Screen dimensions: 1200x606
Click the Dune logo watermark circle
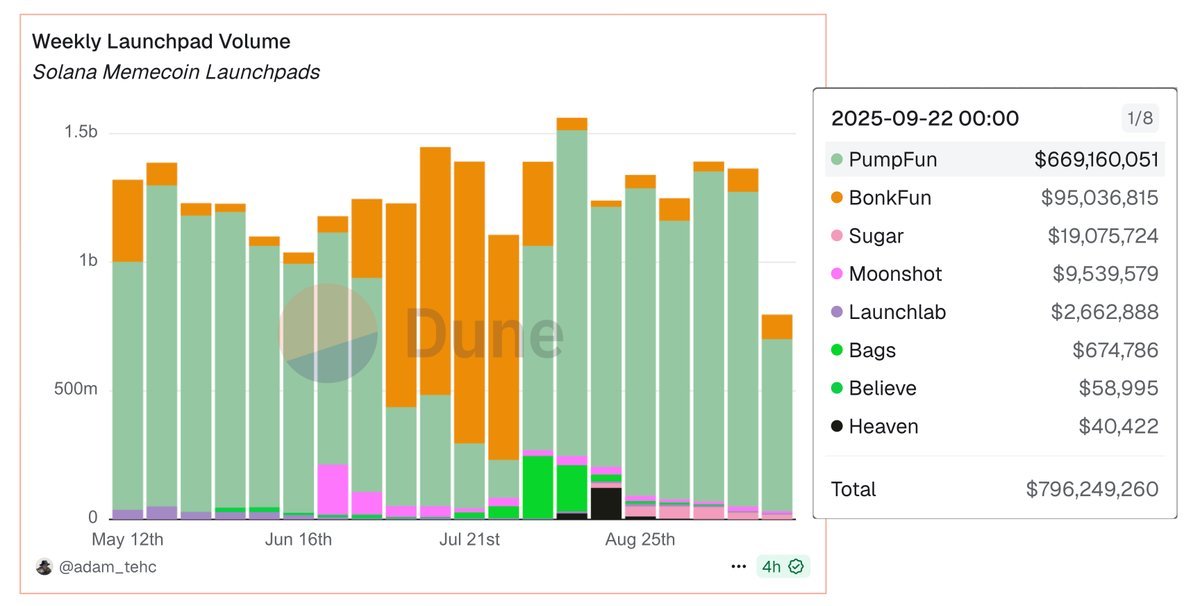(328, 334)
